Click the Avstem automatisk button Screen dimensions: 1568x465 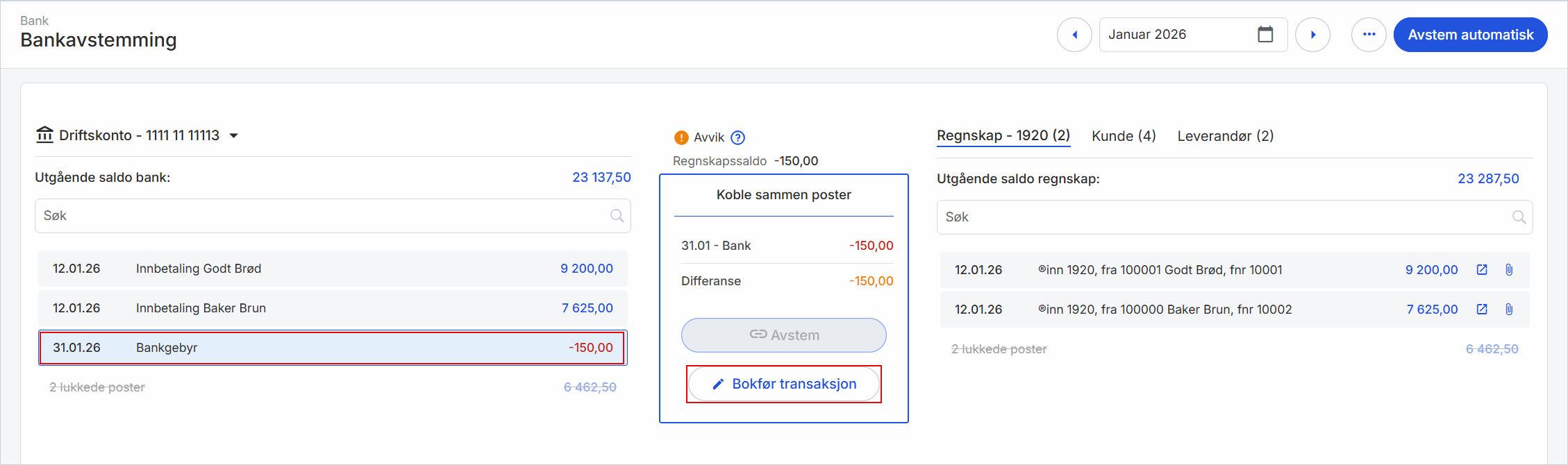pos(1470,34)
